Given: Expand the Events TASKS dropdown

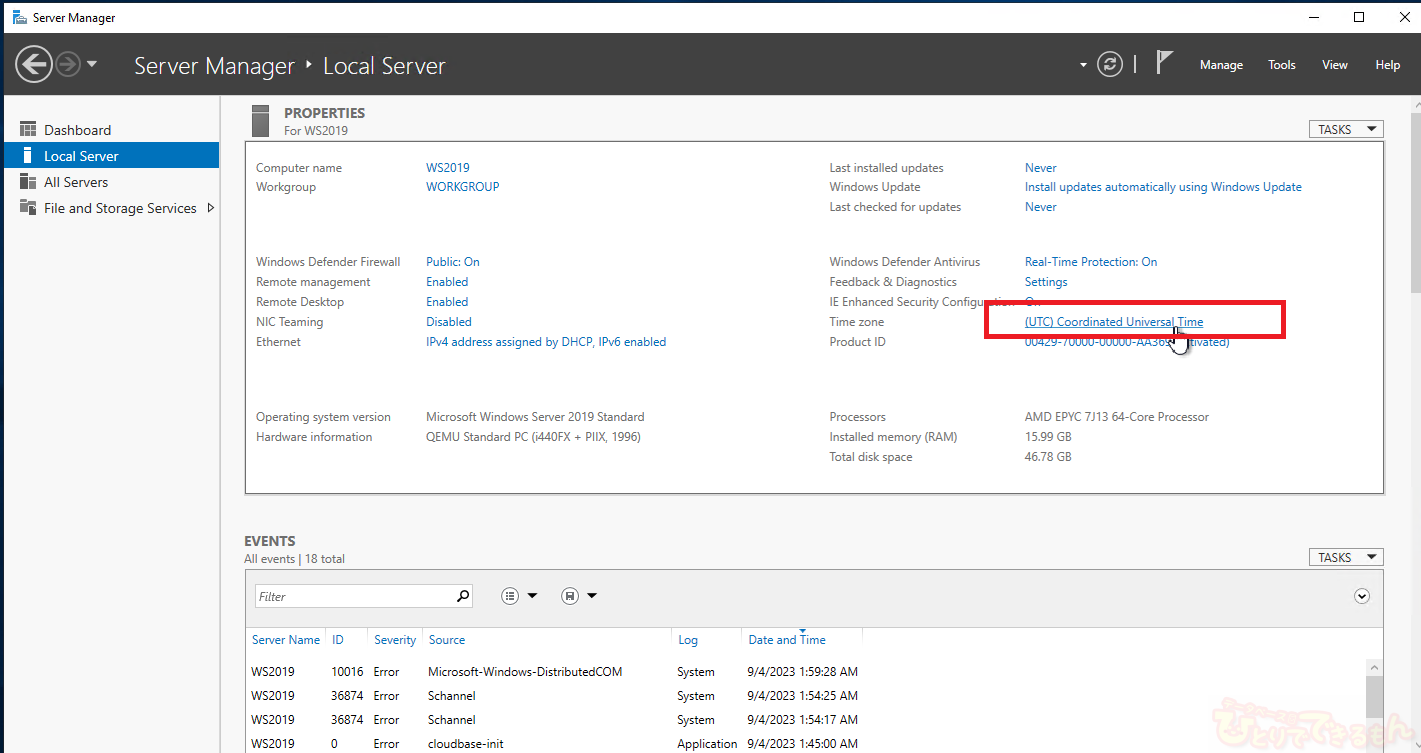Looking at the screenshot, I should [x=1345, y=557].
